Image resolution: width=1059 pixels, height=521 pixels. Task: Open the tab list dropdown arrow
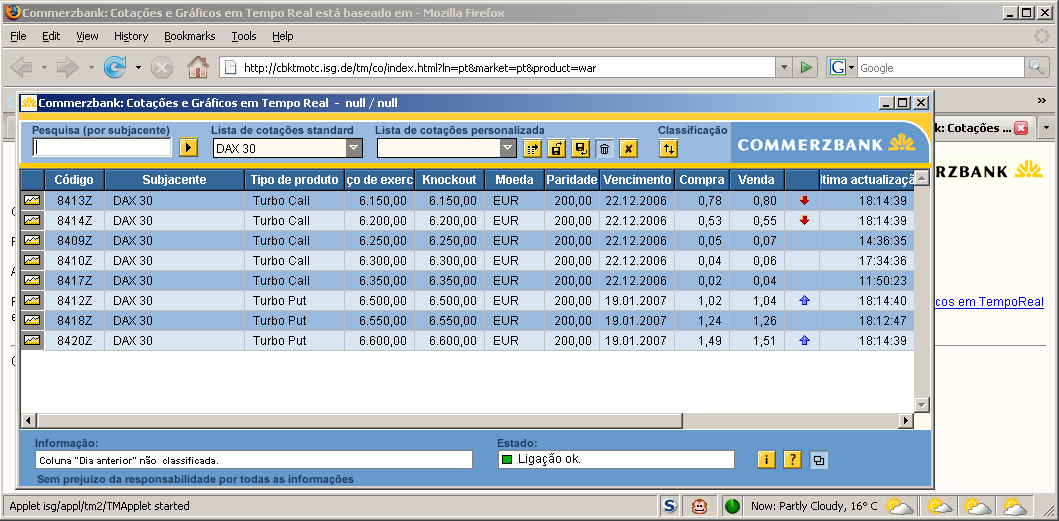1046,128
